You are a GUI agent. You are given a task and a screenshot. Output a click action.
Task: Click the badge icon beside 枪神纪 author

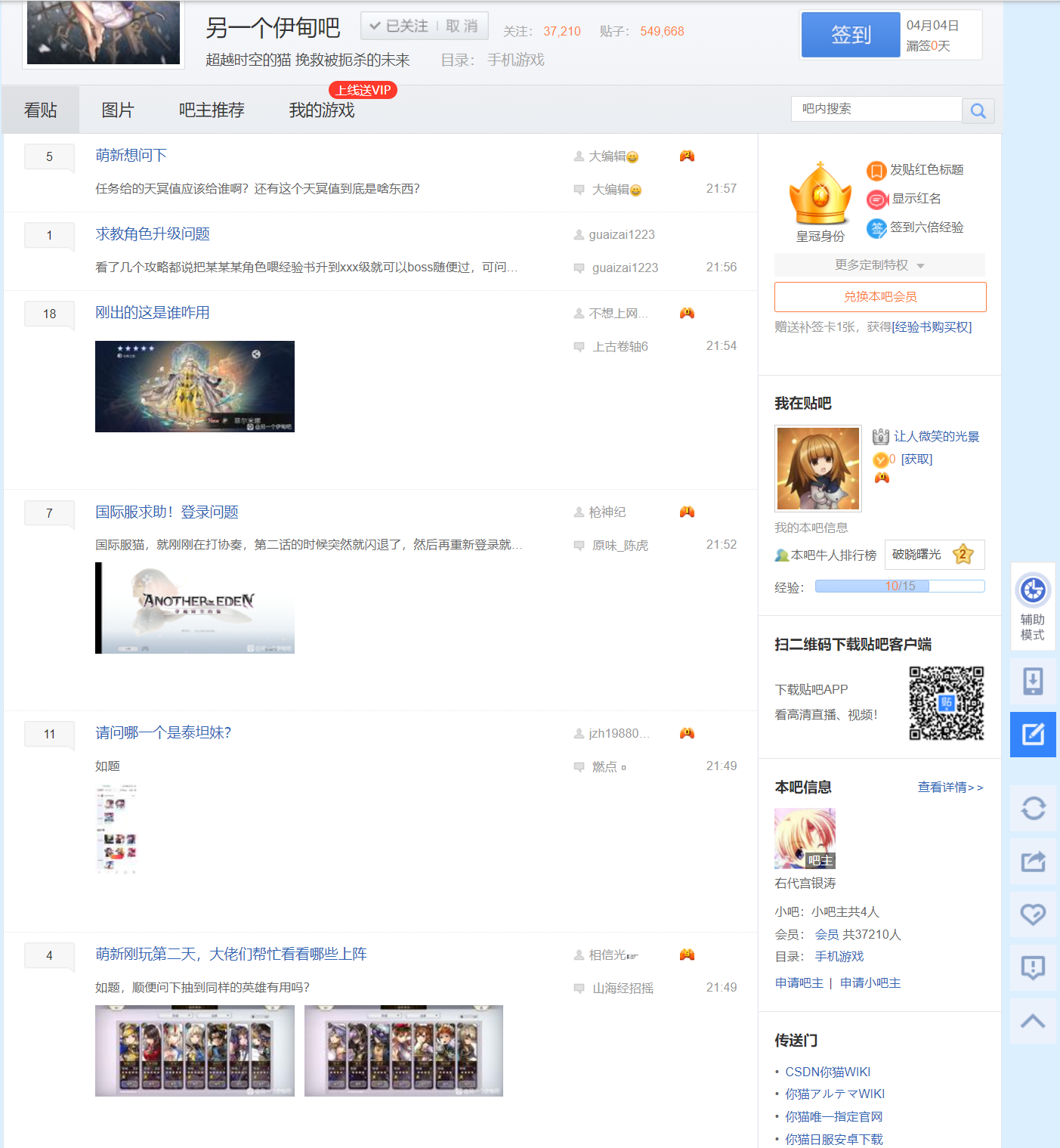click(687, 512)
